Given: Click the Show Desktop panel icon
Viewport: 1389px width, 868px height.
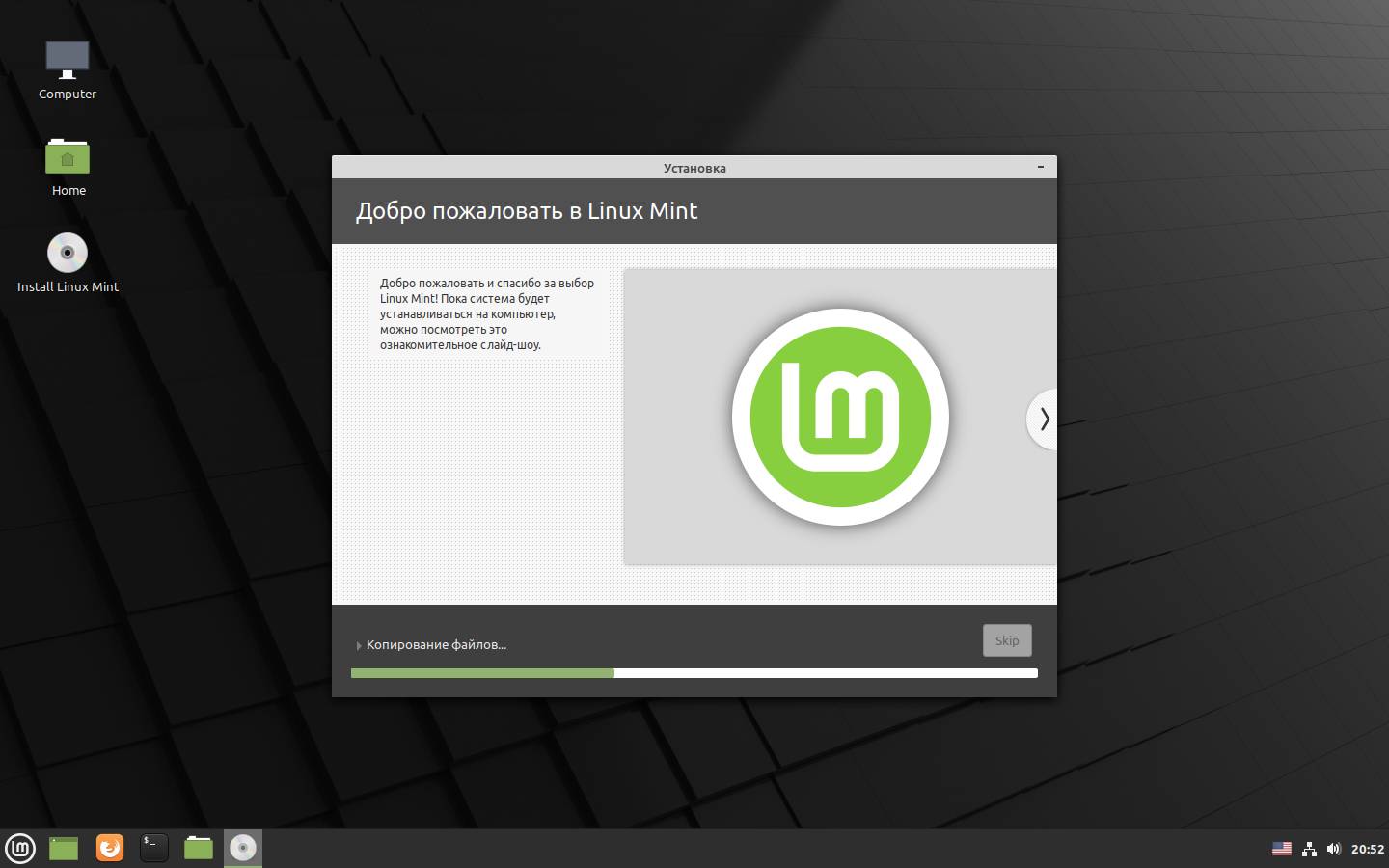Looking at the screenshot, I should [64, 849].
